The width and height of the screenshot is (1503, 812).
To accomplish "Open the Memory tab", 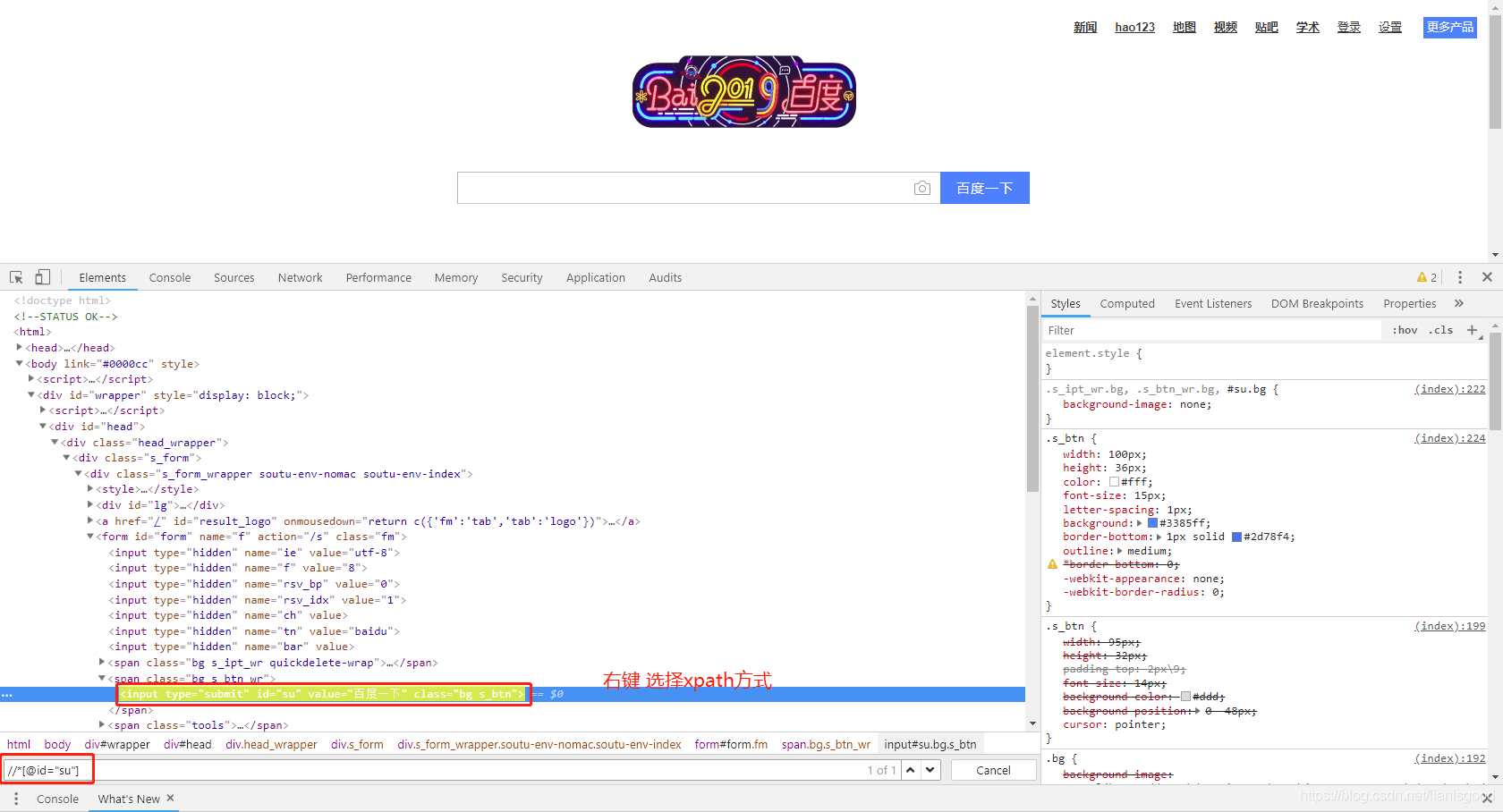I will pos(456,277).
